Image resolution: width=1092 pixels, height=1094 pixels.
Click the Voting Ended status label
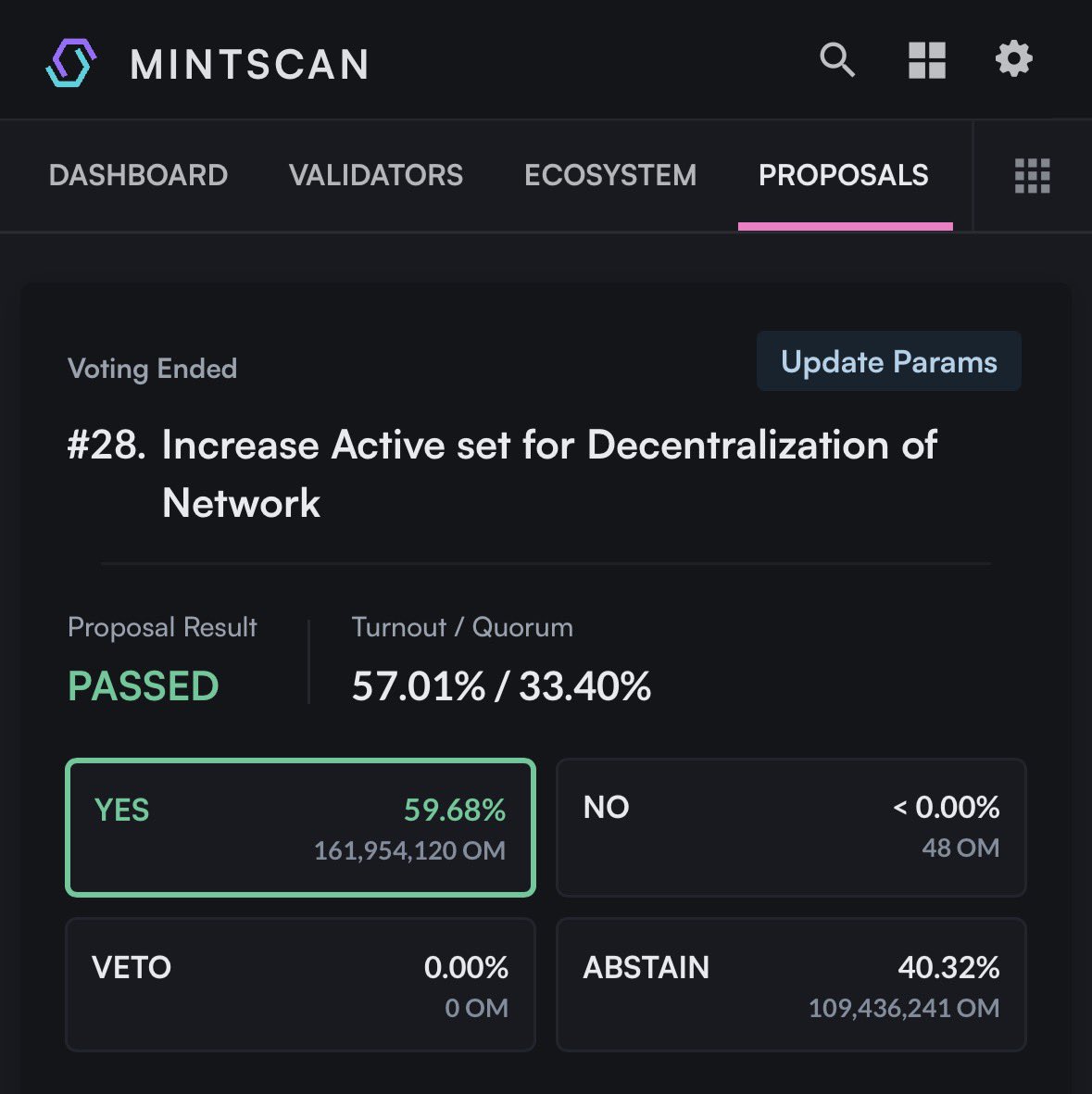(152, 369)
